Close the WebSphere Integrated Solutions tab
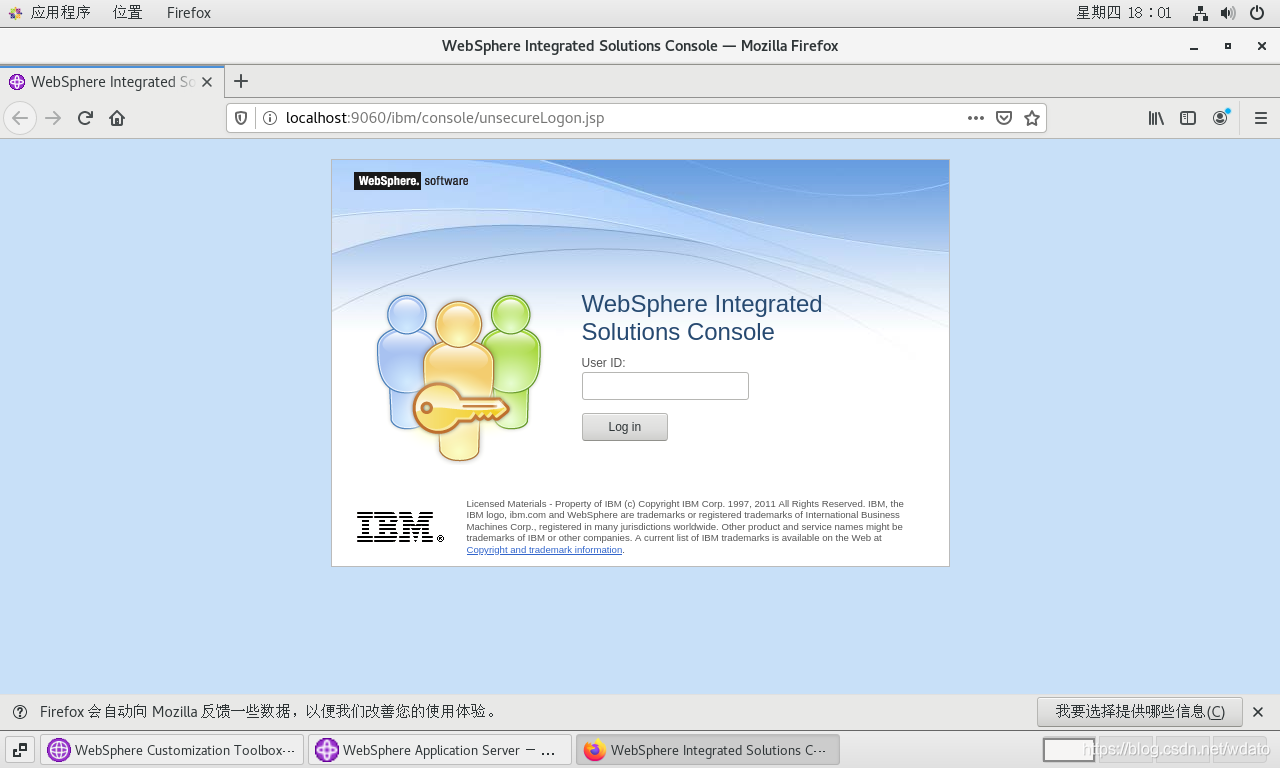The width and height of the screenshot is (1280, 768). coord(207,82)
